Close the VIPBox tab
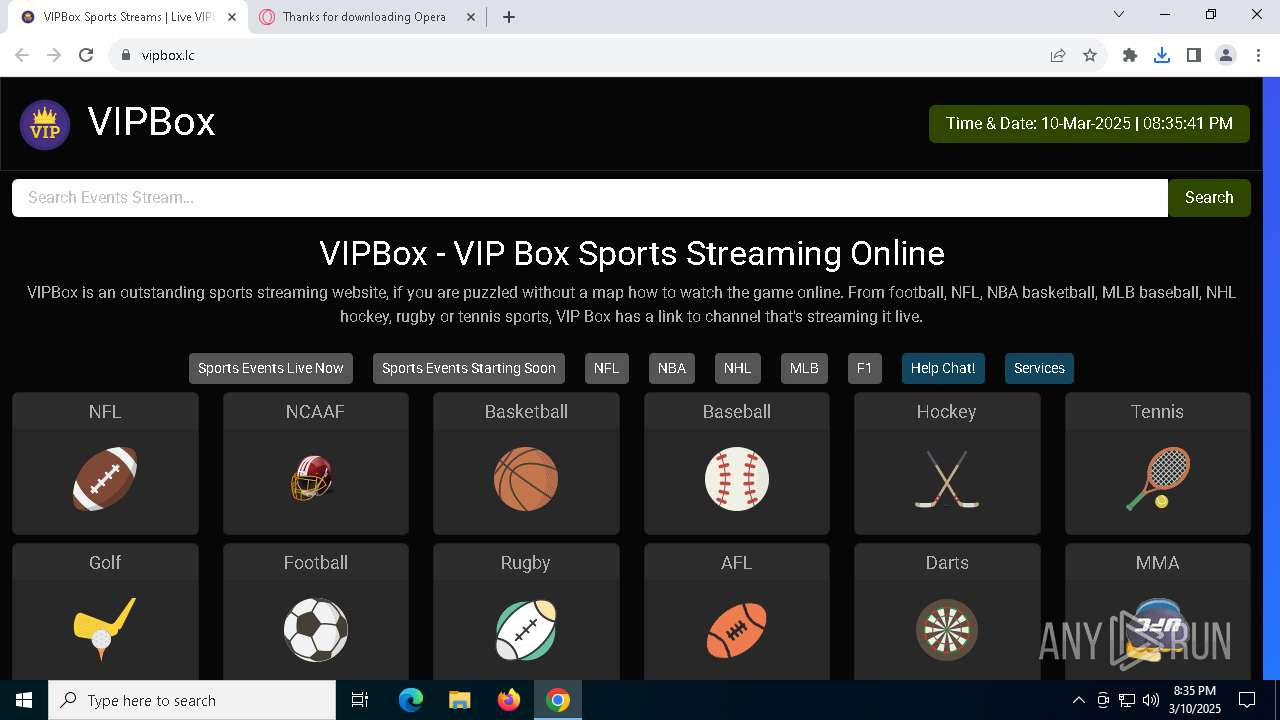This screenshot has width=1280, height=720. pos(232,17)
